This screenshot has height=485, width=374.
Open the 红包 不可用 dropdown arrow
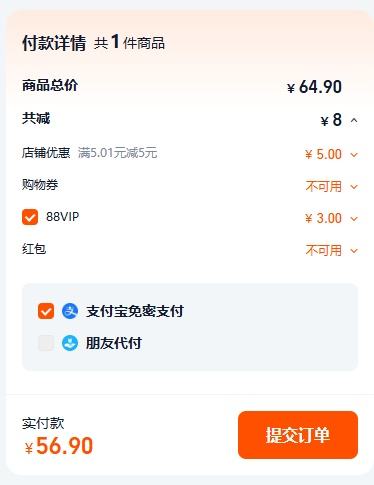pos(354,251)
